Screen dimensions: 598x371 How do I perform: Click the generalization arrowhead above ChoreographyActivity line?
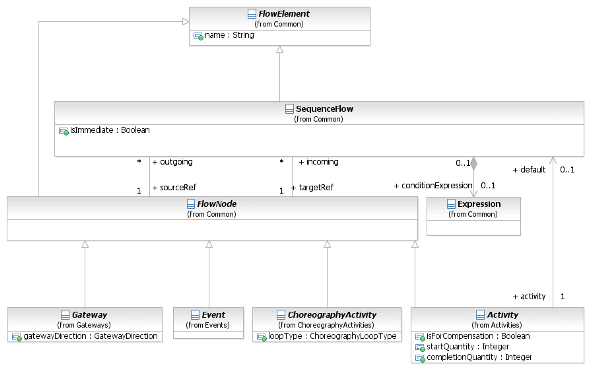pyautogui.click(x=327, y=244)
